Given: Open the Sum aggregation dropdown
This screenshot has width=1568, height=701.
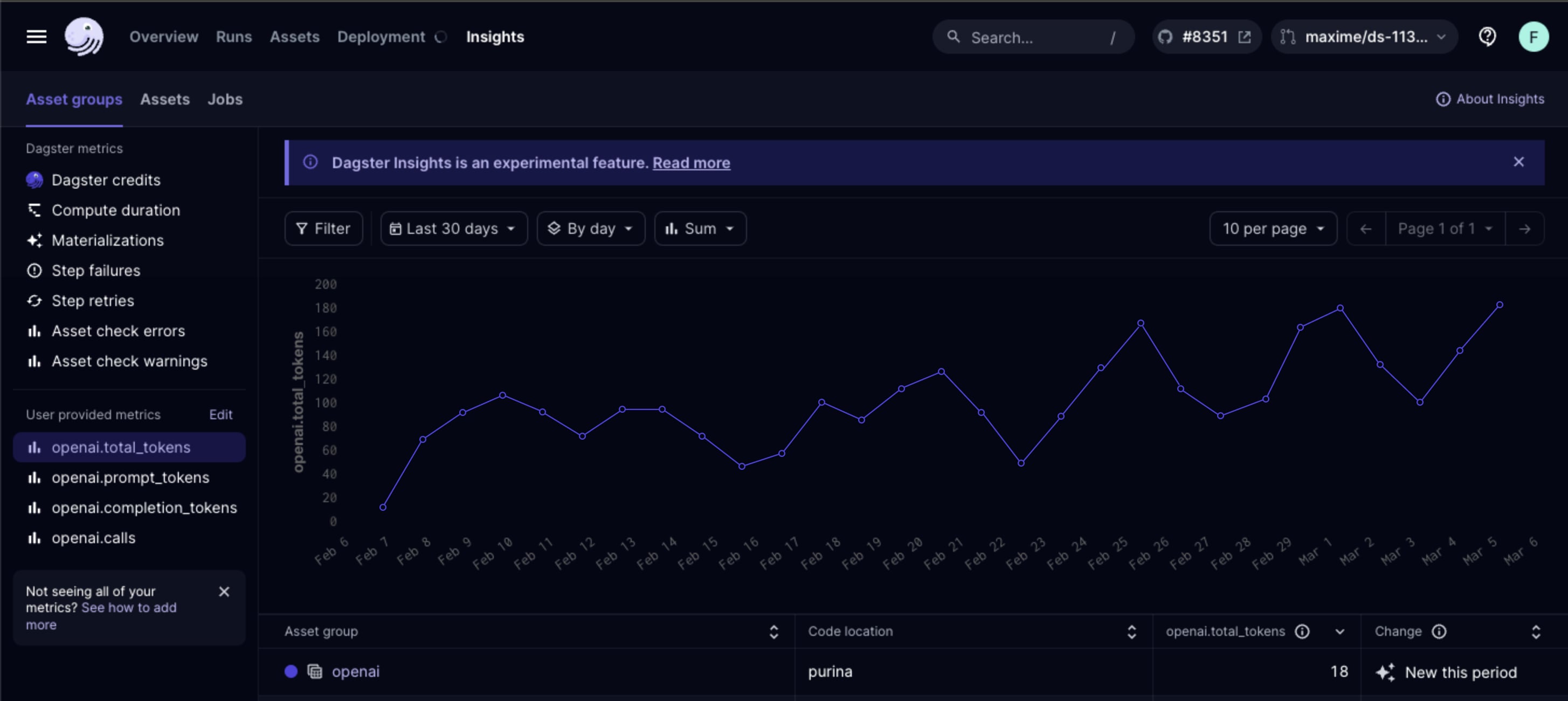Looking at the screenshot, I should tap(700, 228).
